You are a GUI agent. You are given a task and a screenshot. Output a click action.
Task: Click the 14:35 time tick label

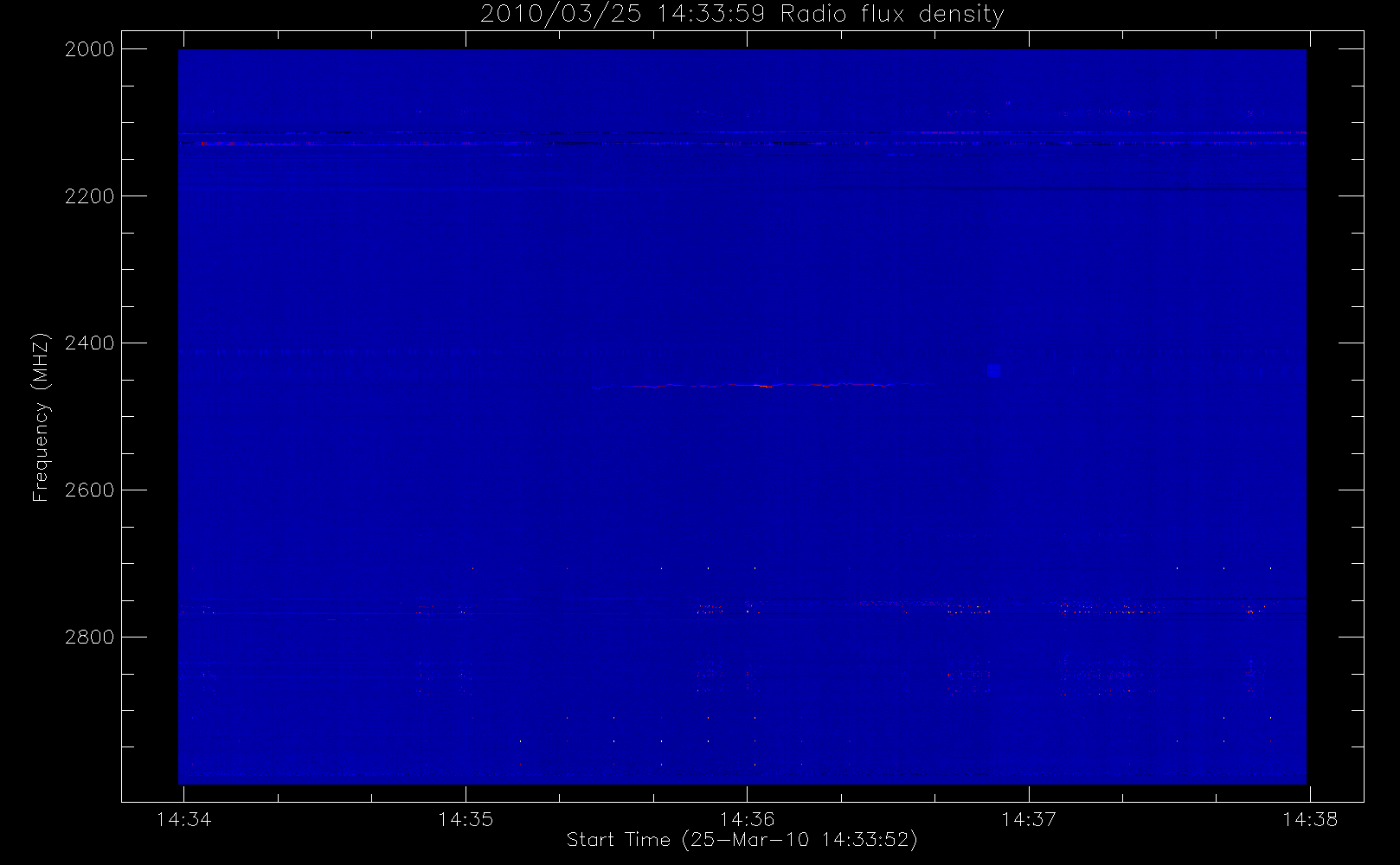pos(466,819)
